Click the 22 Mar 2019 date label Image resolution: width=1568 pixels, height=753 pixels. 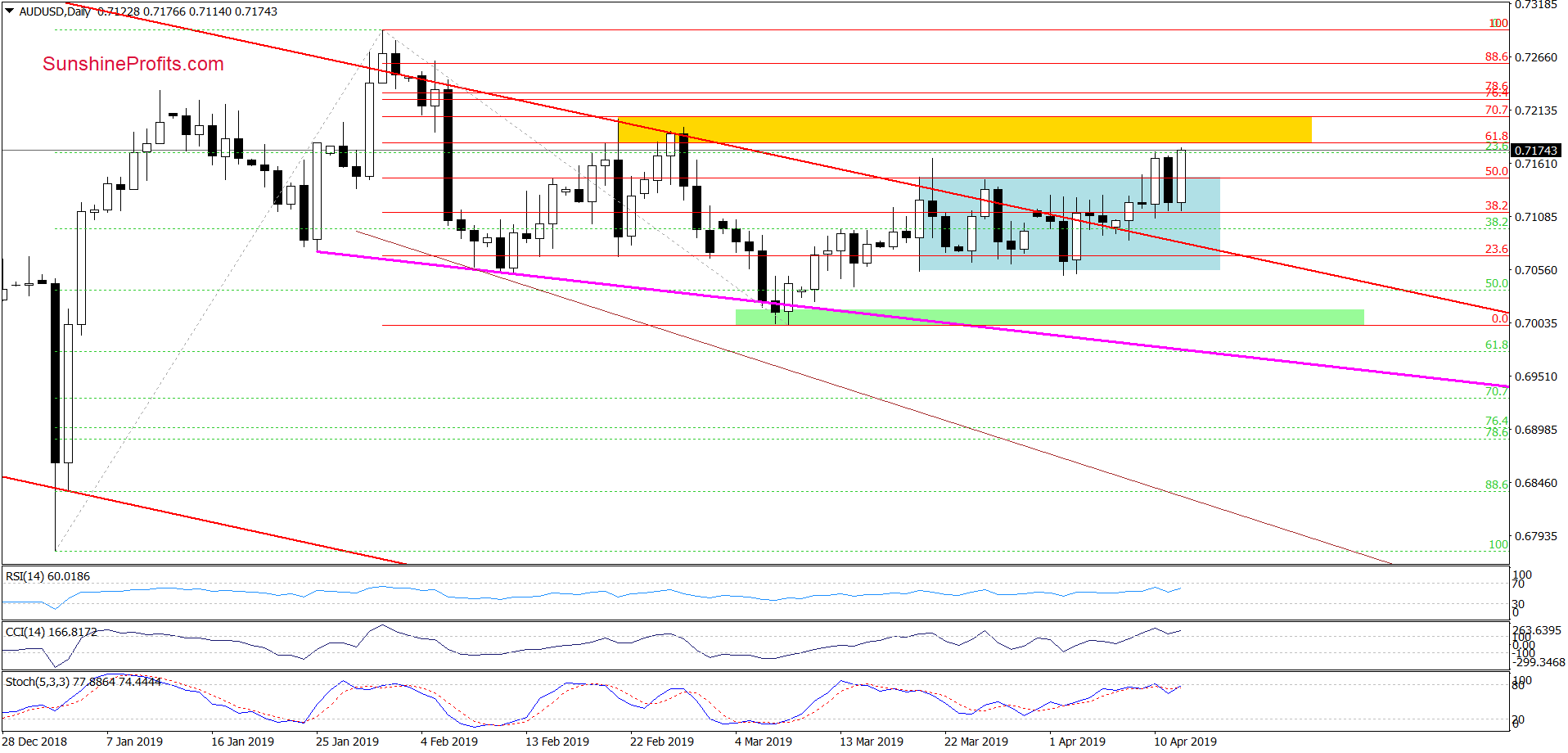(x=975, y=742)
